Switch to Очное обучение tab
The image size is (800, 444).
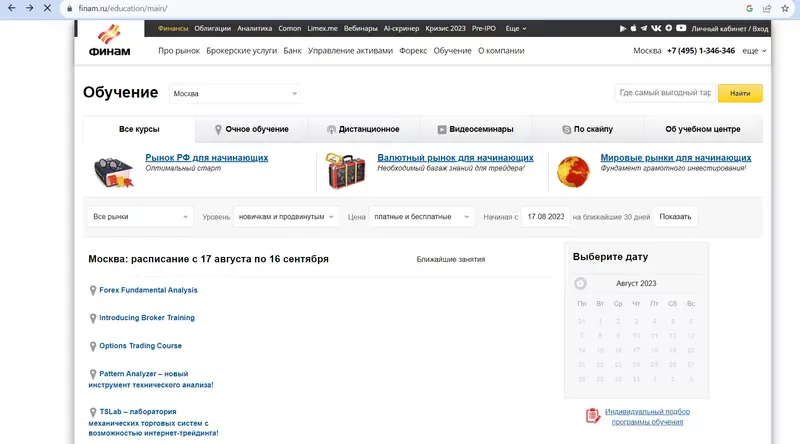click(x=252, y=129)
